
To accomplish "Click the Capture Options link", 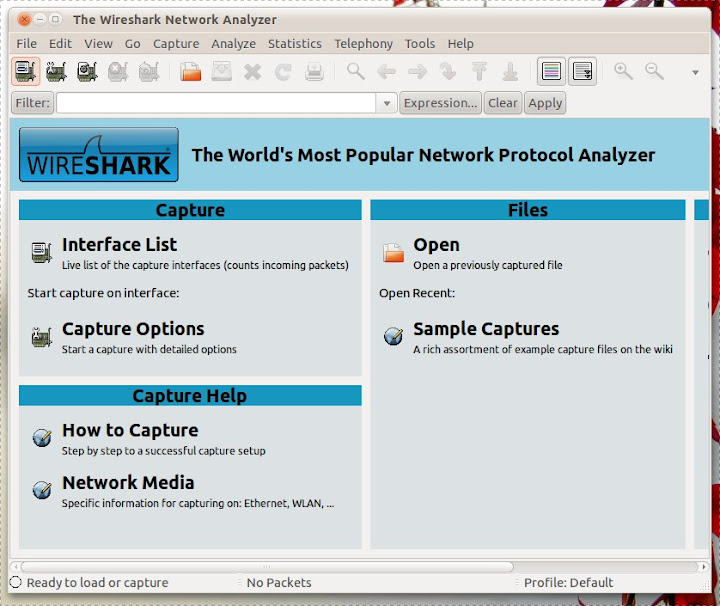I will pyautogui.click(x=133, y=329).
